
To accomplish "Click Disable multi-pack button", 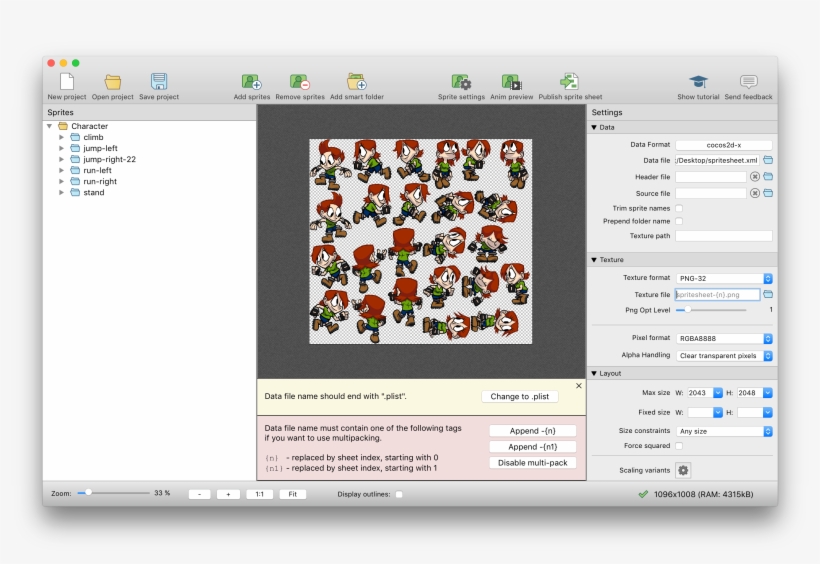I will (x=532, y=463).
